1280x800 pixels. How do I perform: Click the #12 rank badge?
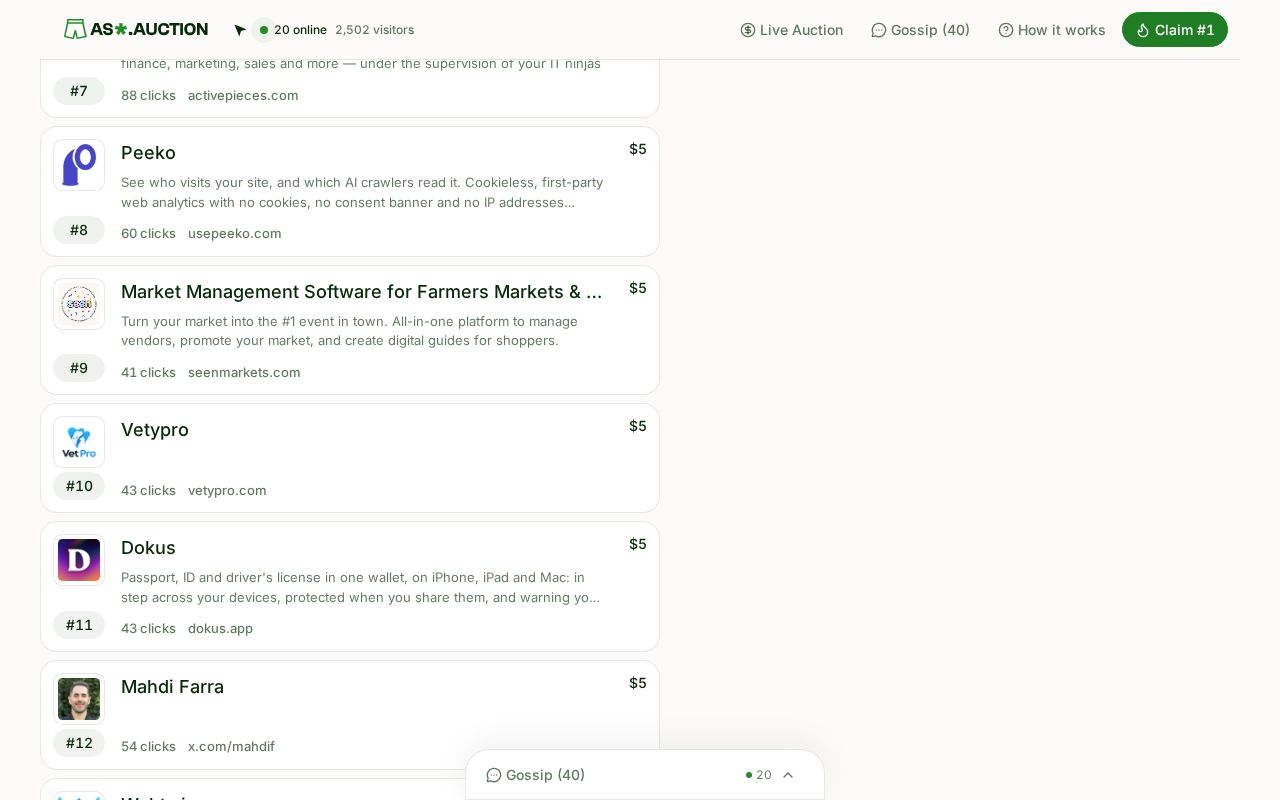tap(79, 743)
